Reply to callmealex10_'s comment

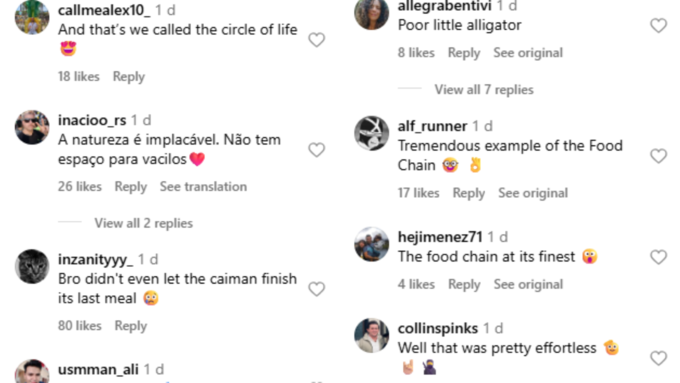[129, 76]
